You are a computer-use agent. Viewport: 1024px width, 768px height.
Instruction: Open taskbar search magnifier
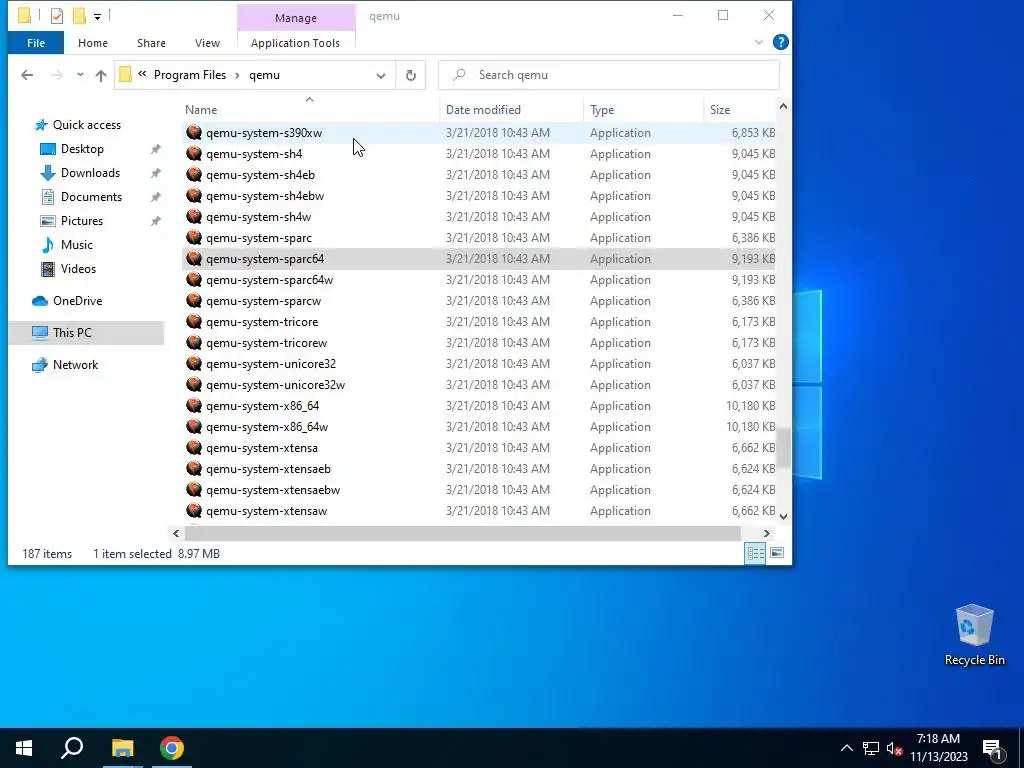[x=72, y=748]
